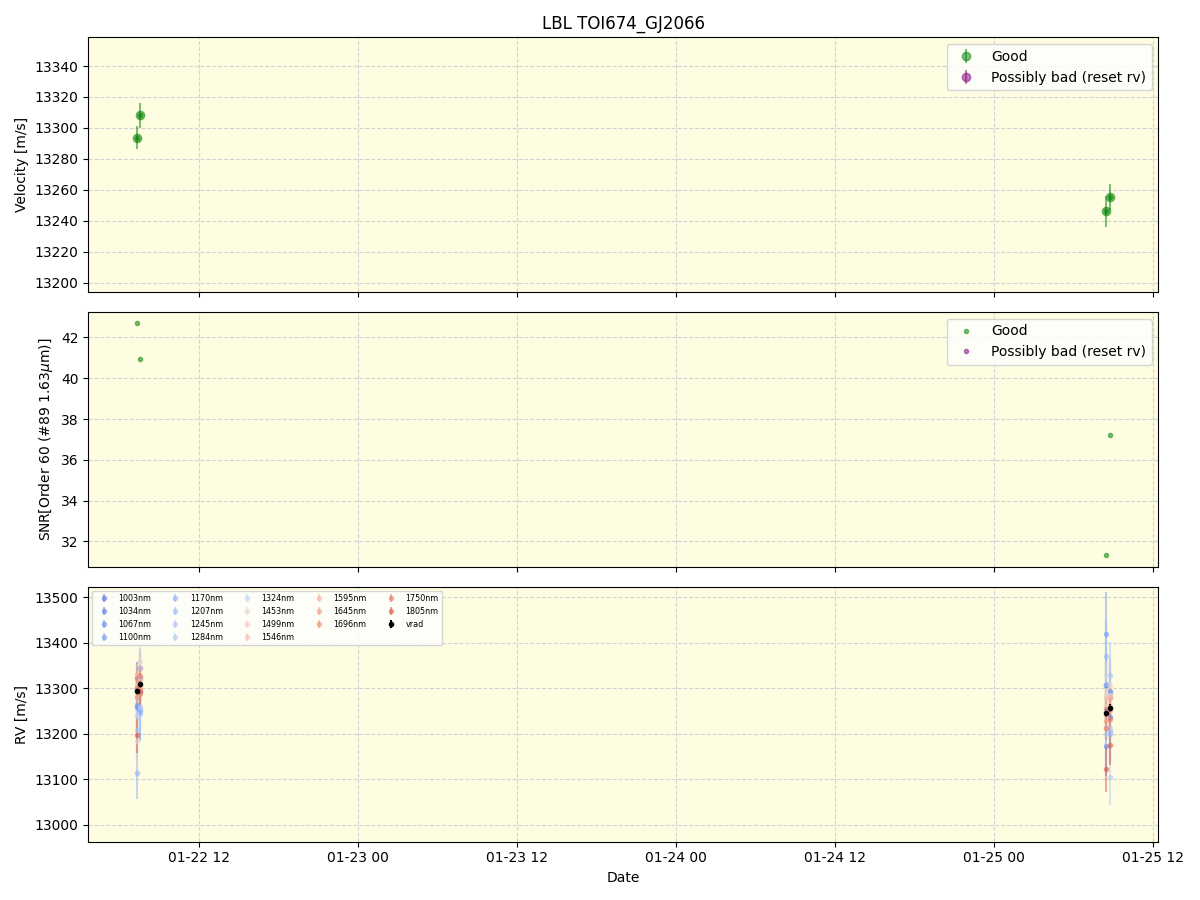This screenshot has height=900, width=1200.
Task: Click the 1324nm legend marker
Action: pos(247,598)
